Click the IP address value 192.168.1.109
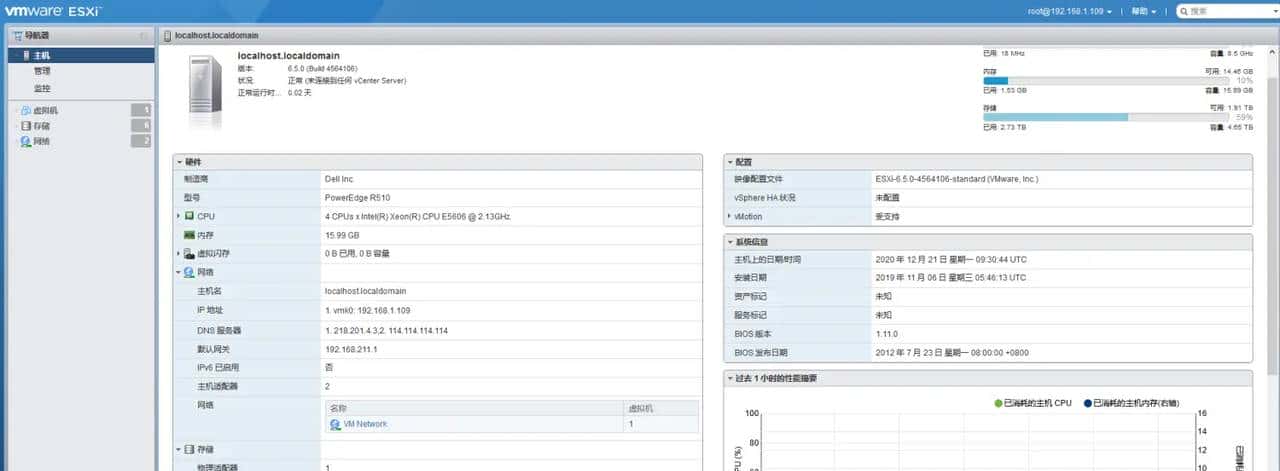The height and width of the screenshot is (471, 1280). click(368, 310)
